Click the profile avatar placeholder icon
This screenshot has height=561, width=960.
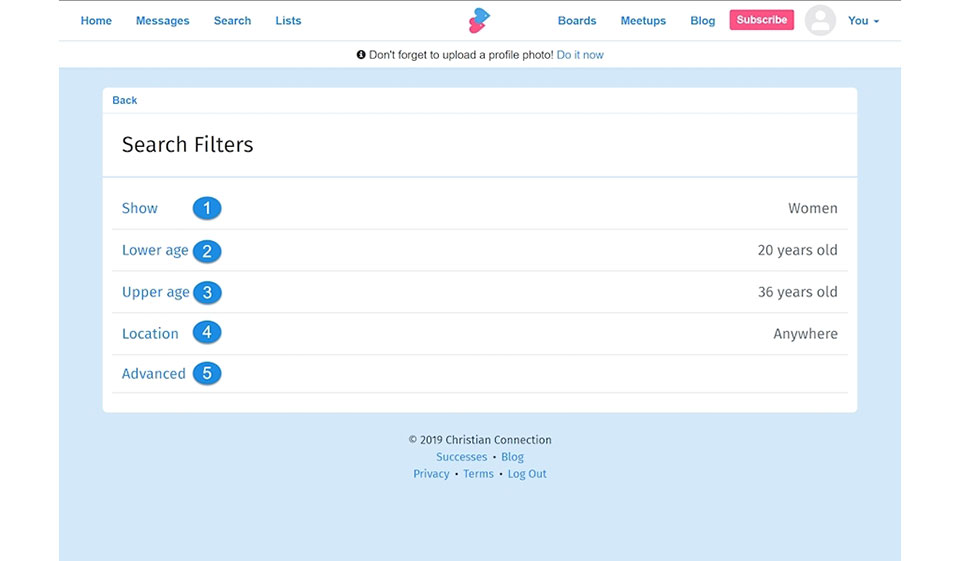pyautogui.click(x=820, y=20)
